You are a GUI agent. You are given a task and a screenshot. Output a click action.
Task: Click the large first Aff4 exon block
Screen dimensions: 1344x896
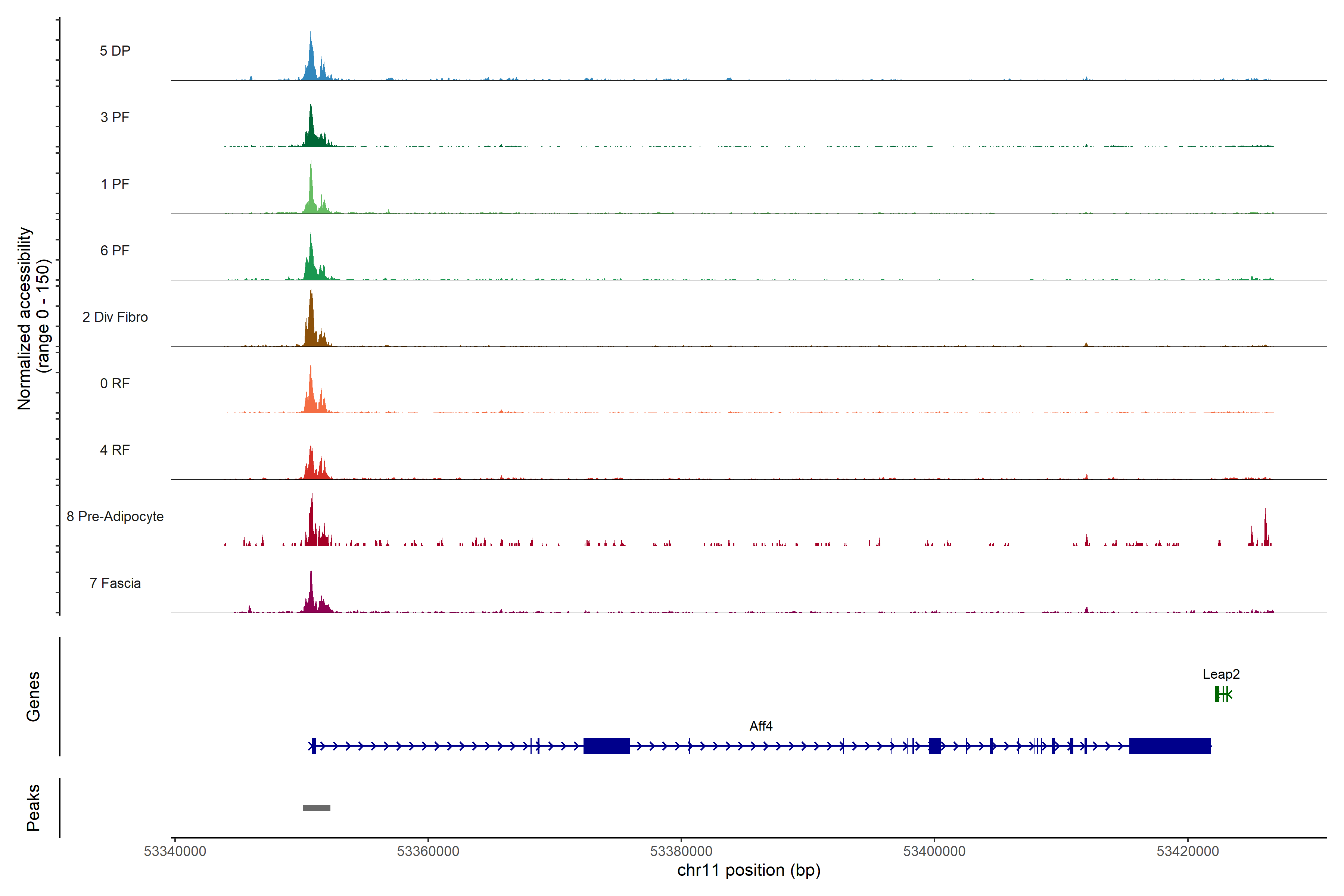pos(606,746)
